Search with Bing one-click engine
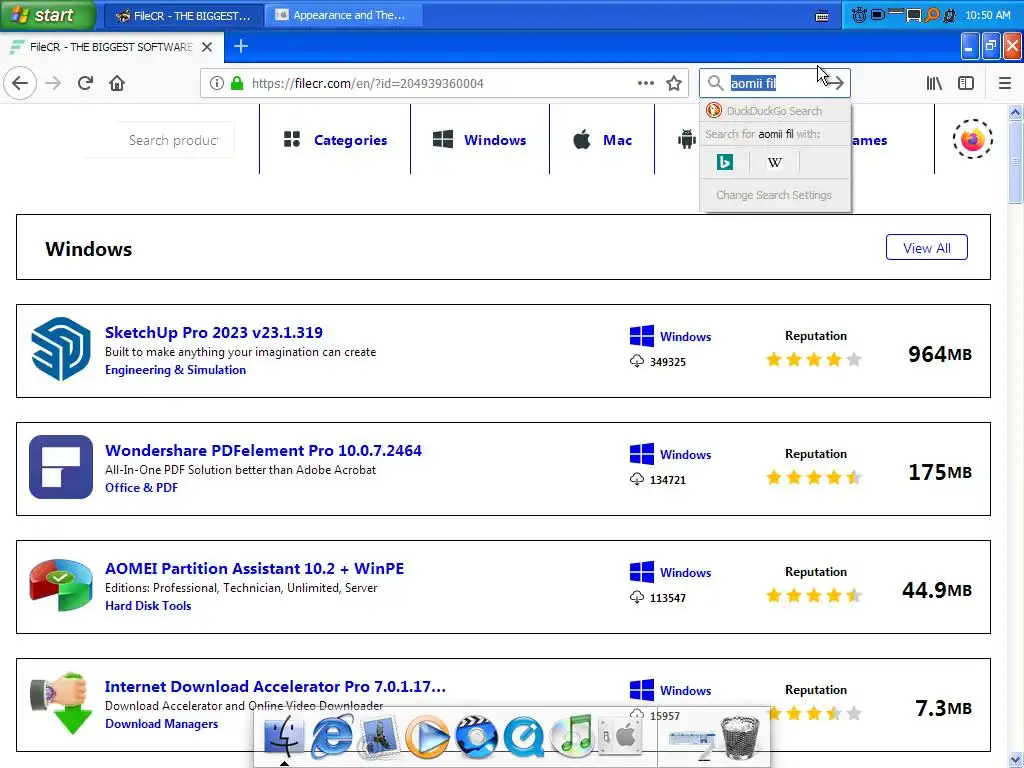This screenshot has width=1024, height=768. [725, 162]
